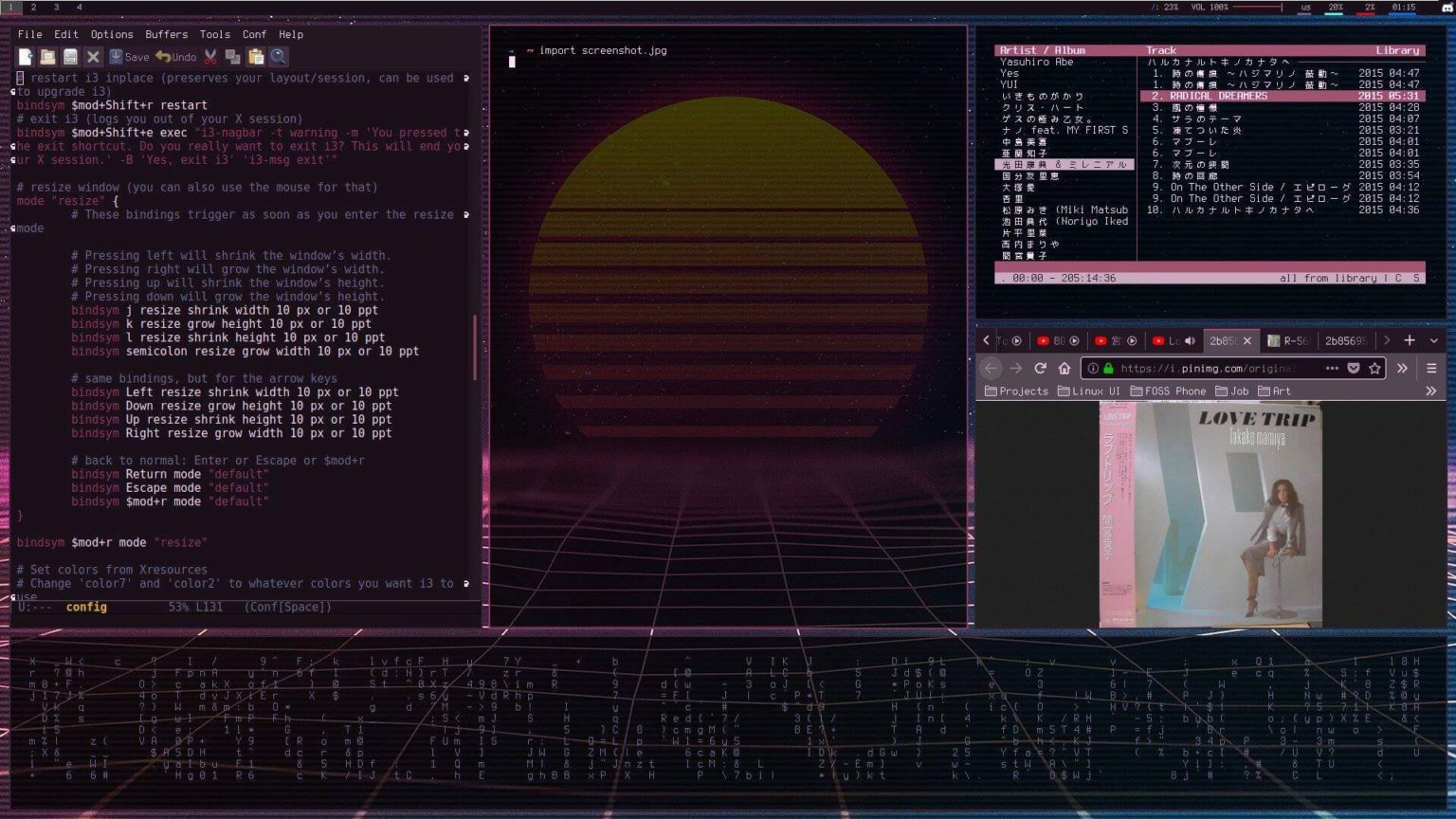Open the Projects bookmark folder
Image resolution: width=1456 pixels, height=819 pixels.
(1016, 391)
